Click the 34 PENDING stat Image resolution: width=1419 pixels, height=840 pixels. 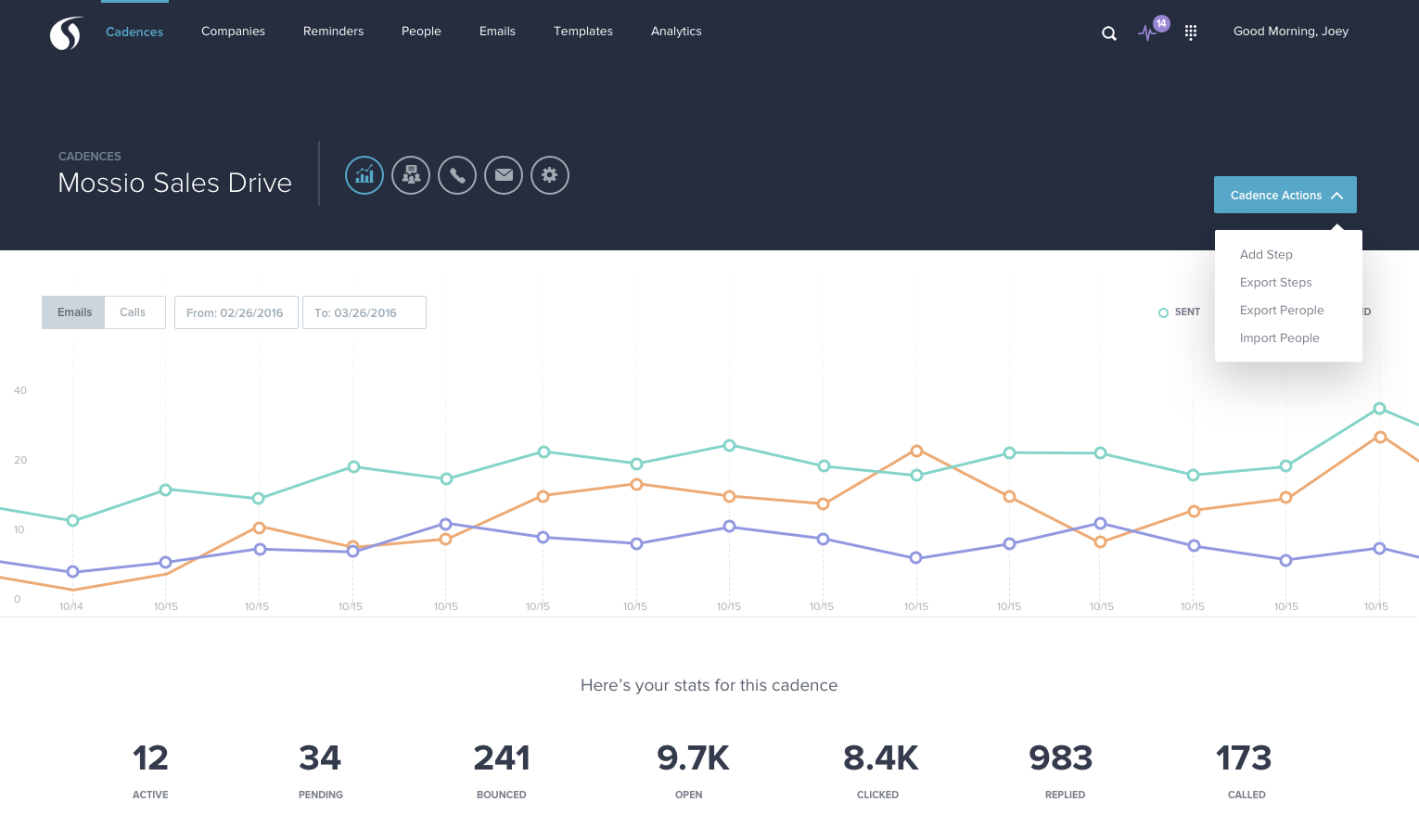[x=321, y=770]
